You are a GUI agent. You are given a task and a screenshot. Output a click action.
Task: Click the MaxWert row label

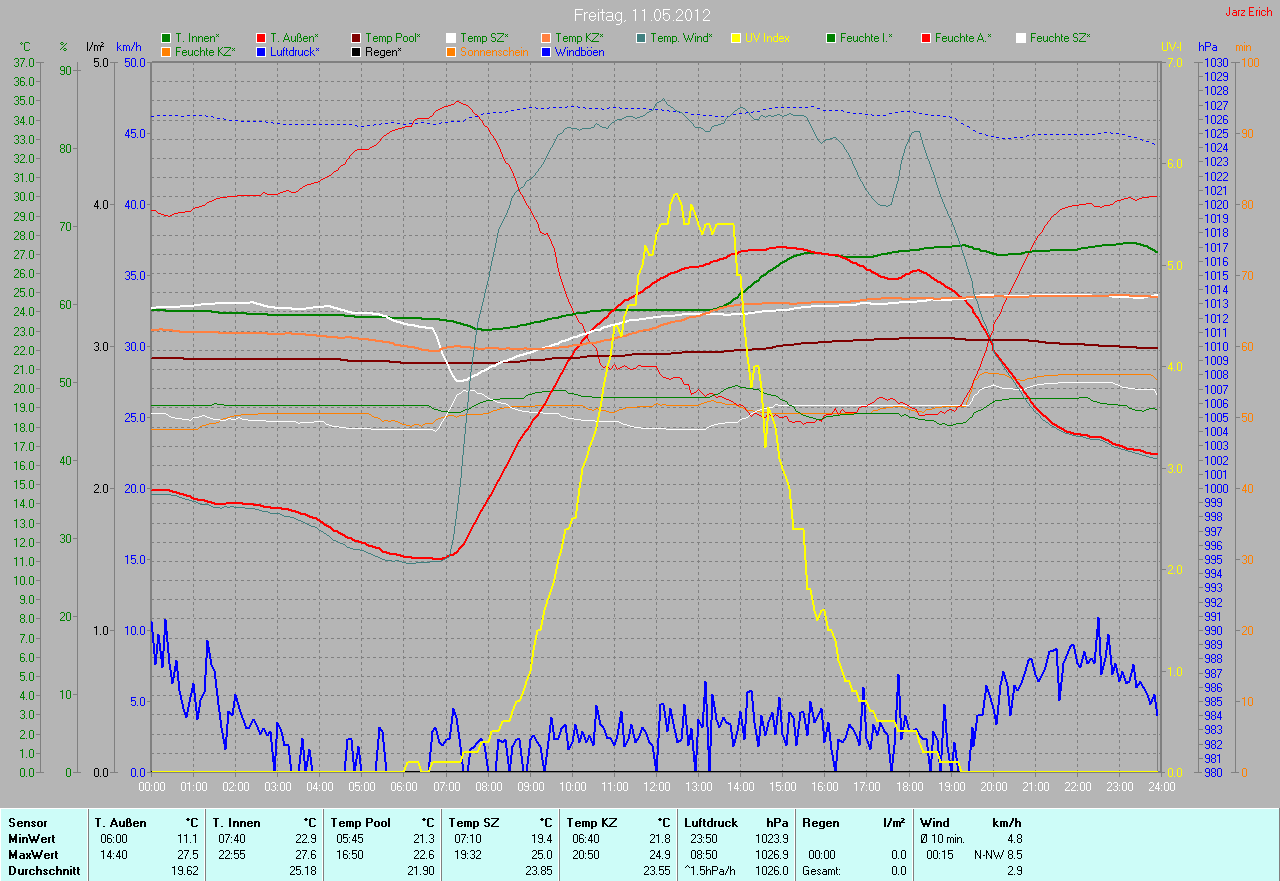tap(31, 855)
